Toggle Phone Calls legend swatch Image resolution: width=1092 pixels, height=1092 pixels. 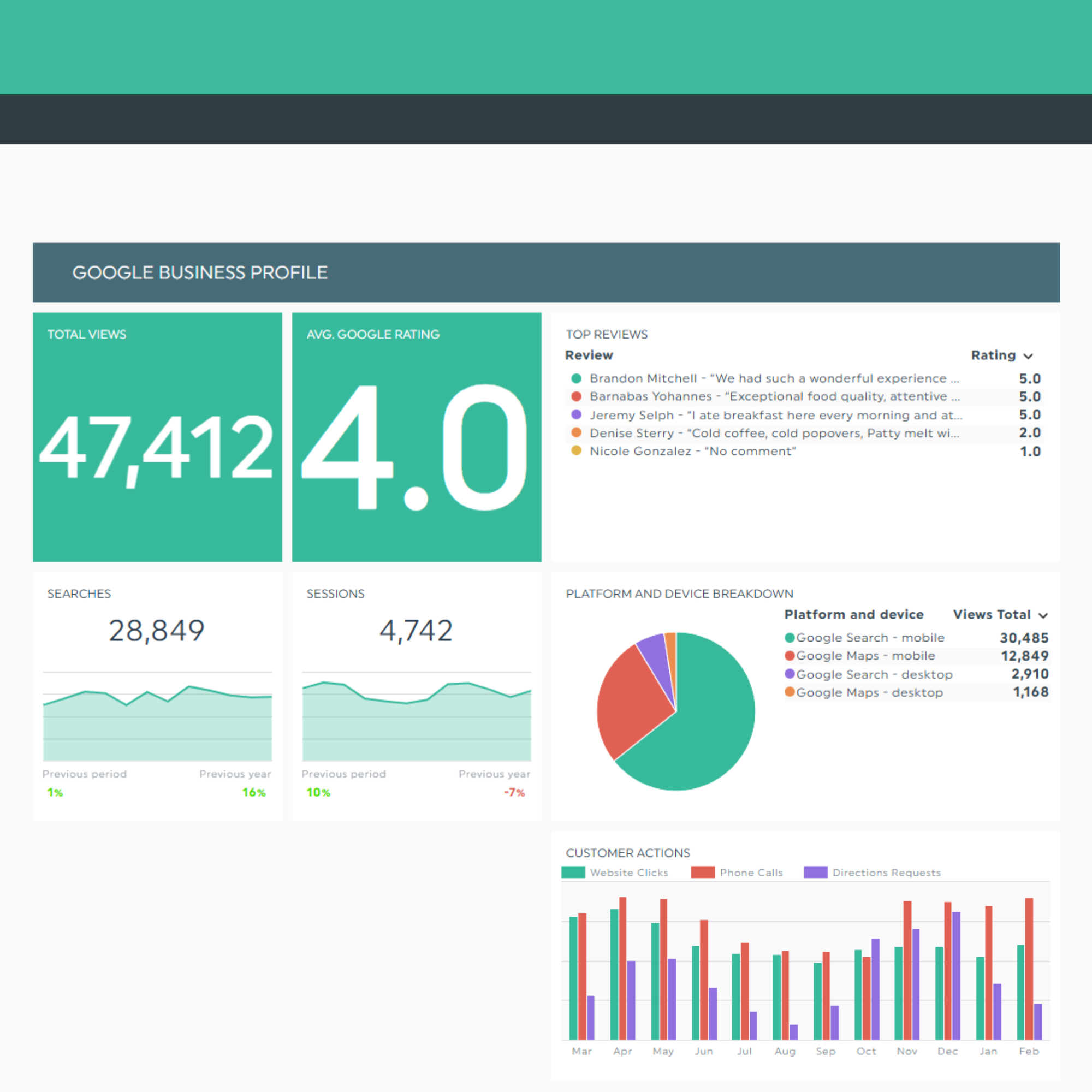click(703, 872)
